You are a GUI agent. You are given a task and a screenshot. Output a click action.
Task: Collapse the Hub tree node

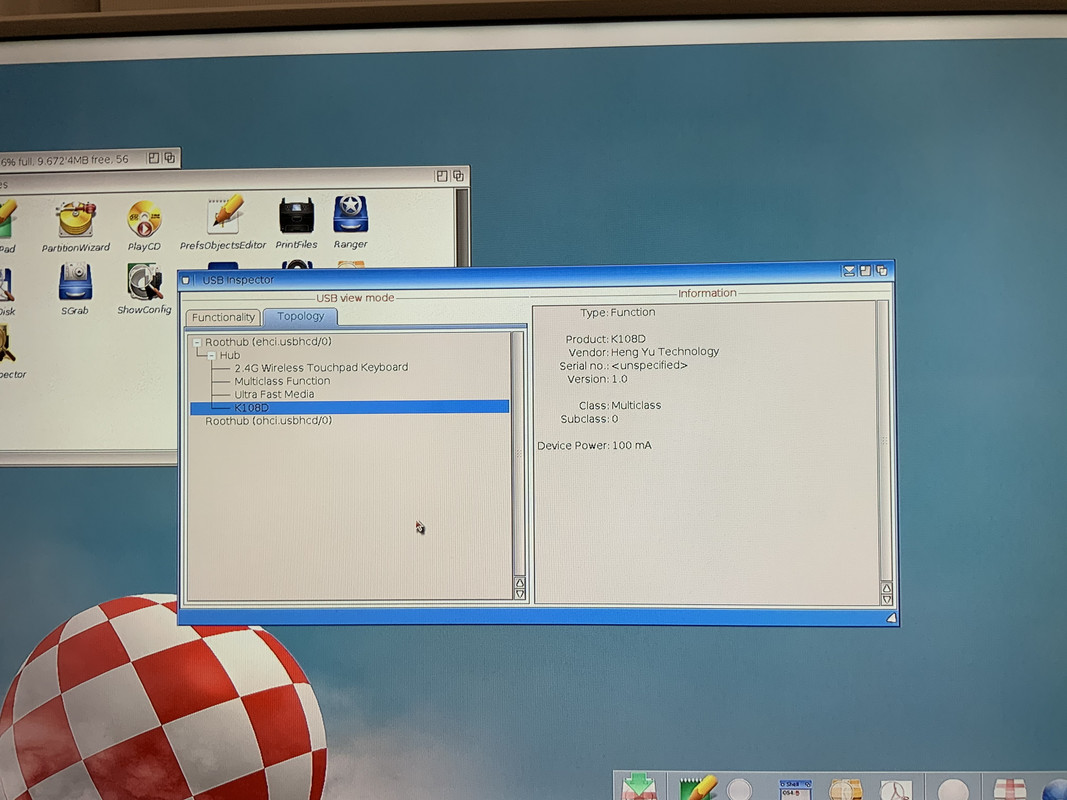(211, 355)
